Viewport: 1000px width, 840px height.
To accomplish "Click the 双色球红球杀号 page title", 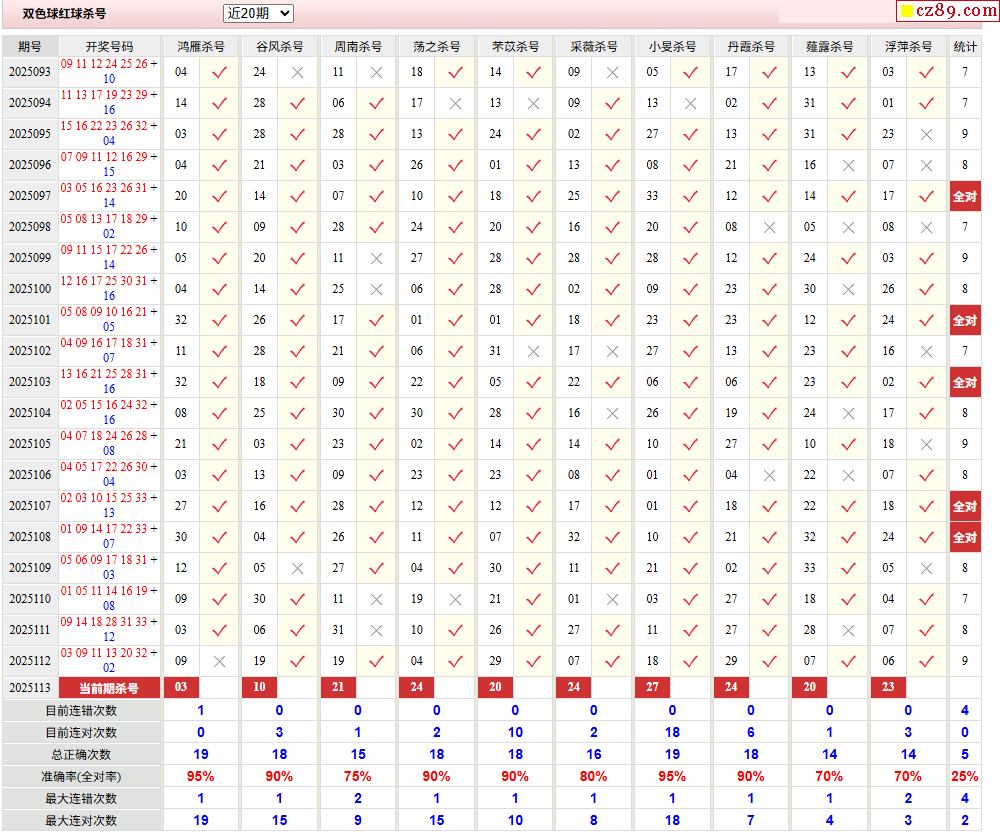I will click(64, 13).
